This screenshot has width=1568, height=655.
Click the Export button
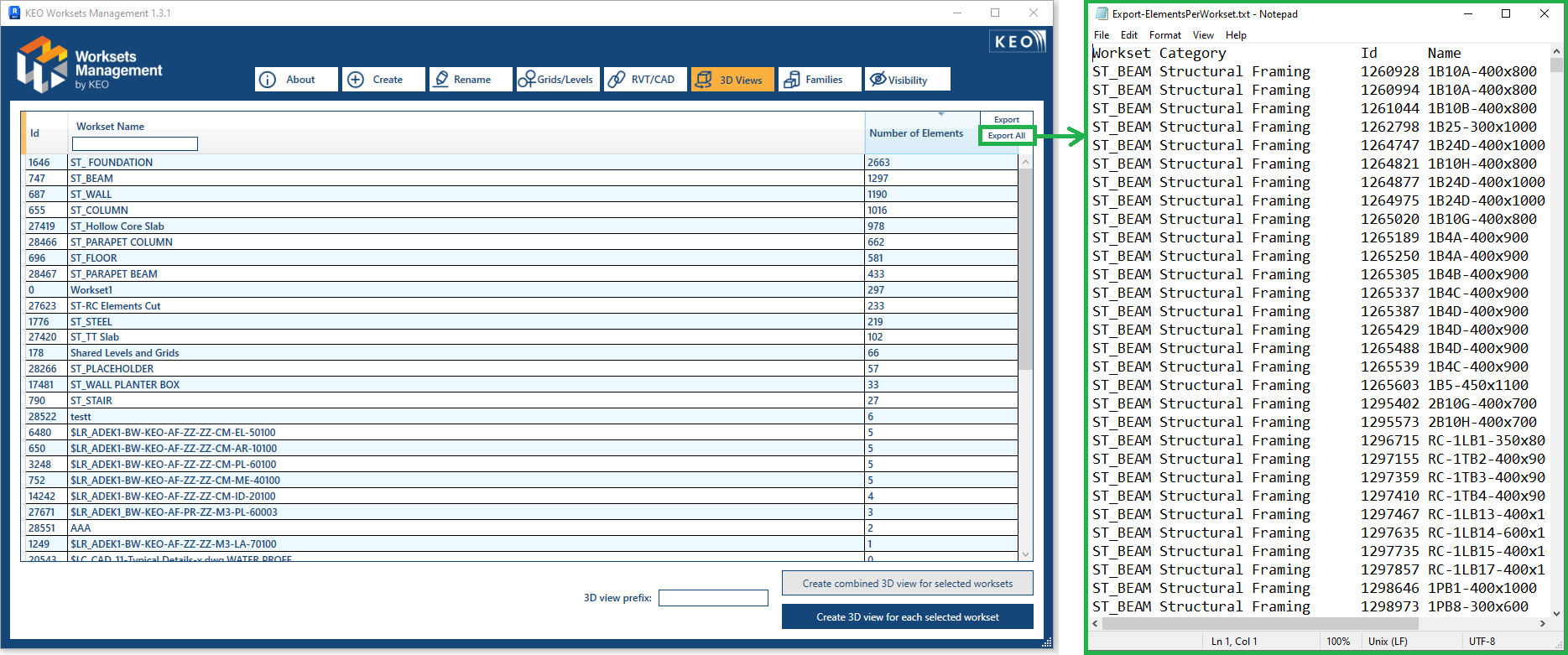point(1007,119)
